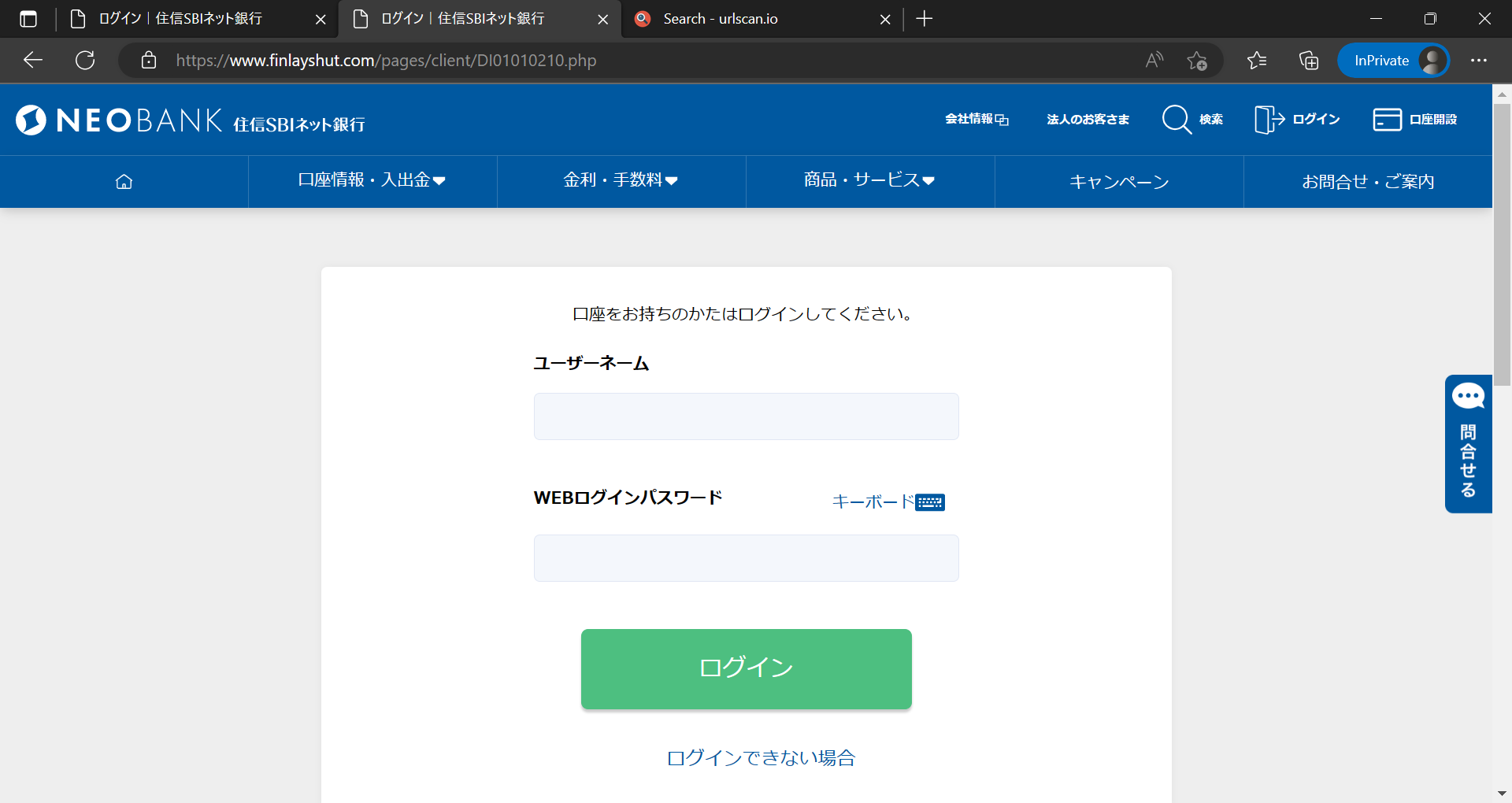
Task: Click the NEOBANK logo
Action: click(x=190, y=120)
